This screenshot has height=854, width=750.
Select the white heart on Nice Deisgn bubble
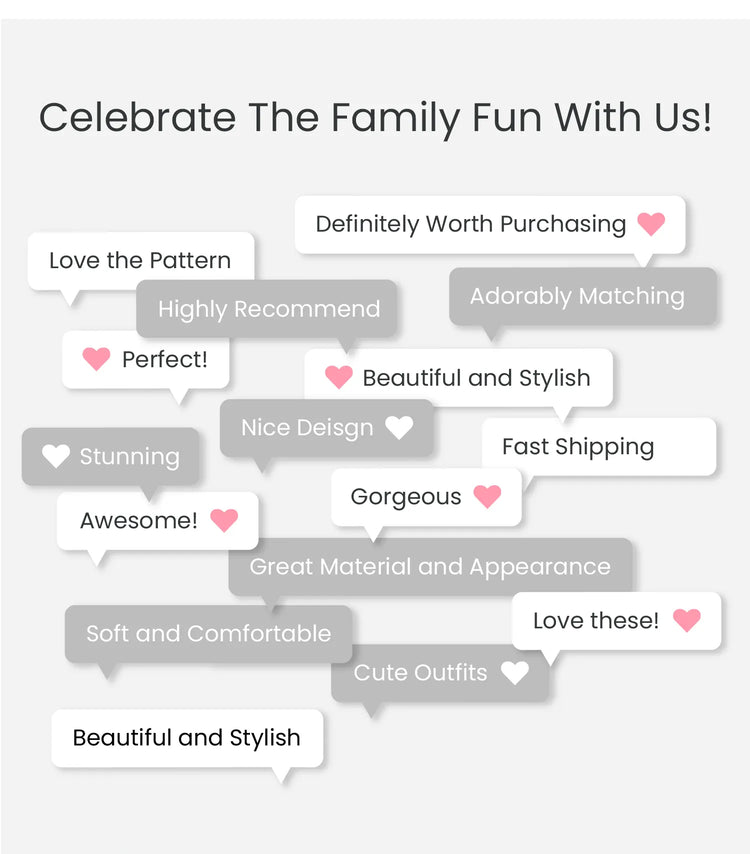point(399,428)
